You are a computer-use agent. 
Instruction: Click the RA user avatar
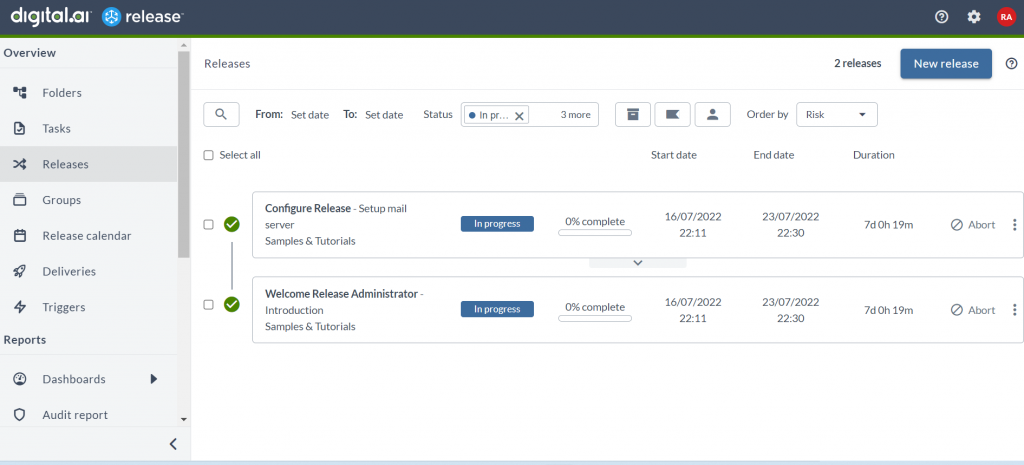point(1005,17)
